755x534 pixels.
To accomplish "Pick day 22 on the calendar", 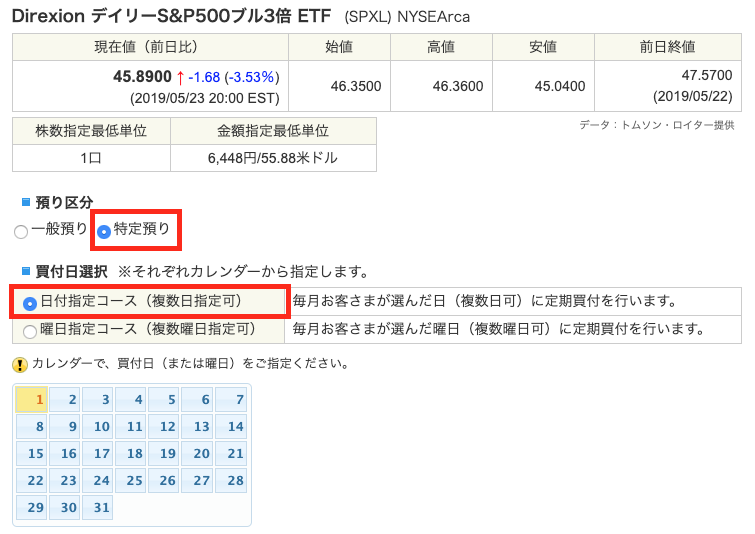I will click(x=32, y=481).
